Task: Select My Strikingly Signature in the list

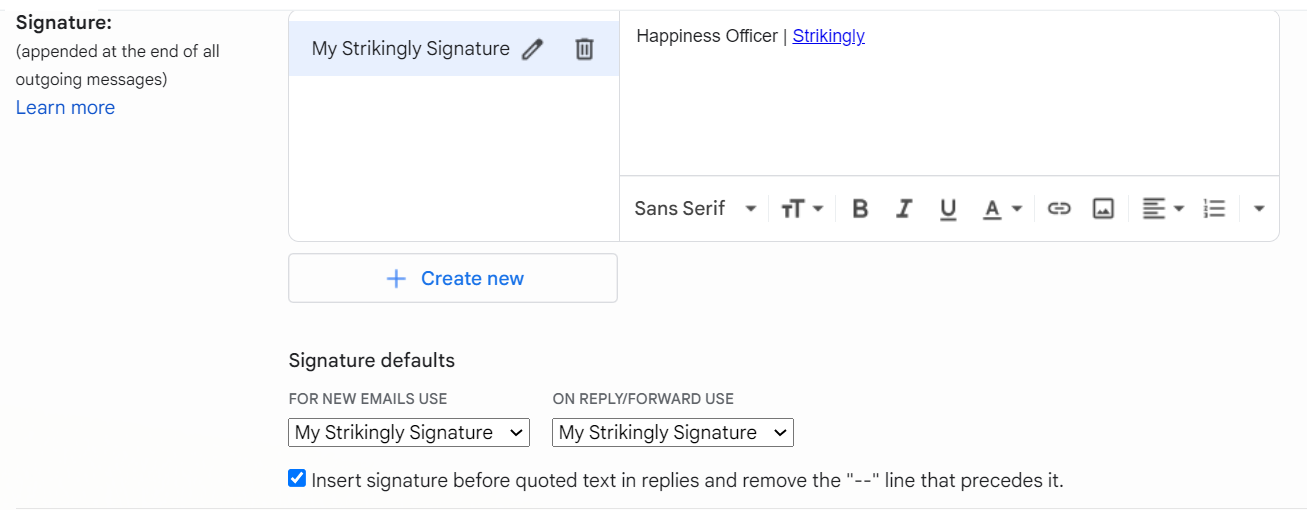Action: pyautogui.click(x=410, y=49)
